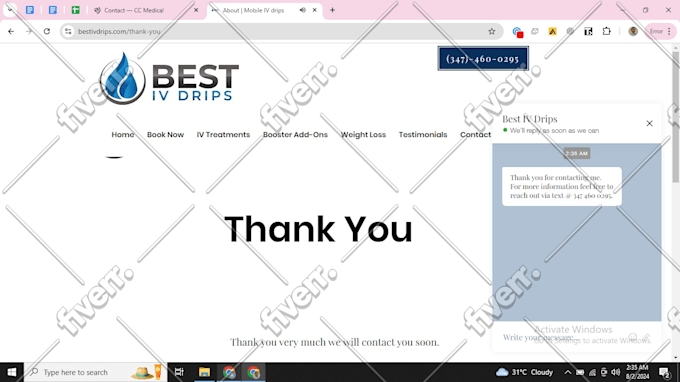The image size is (680, 382).
Task: Open the Testimonials page link
Action: [423, 135]
